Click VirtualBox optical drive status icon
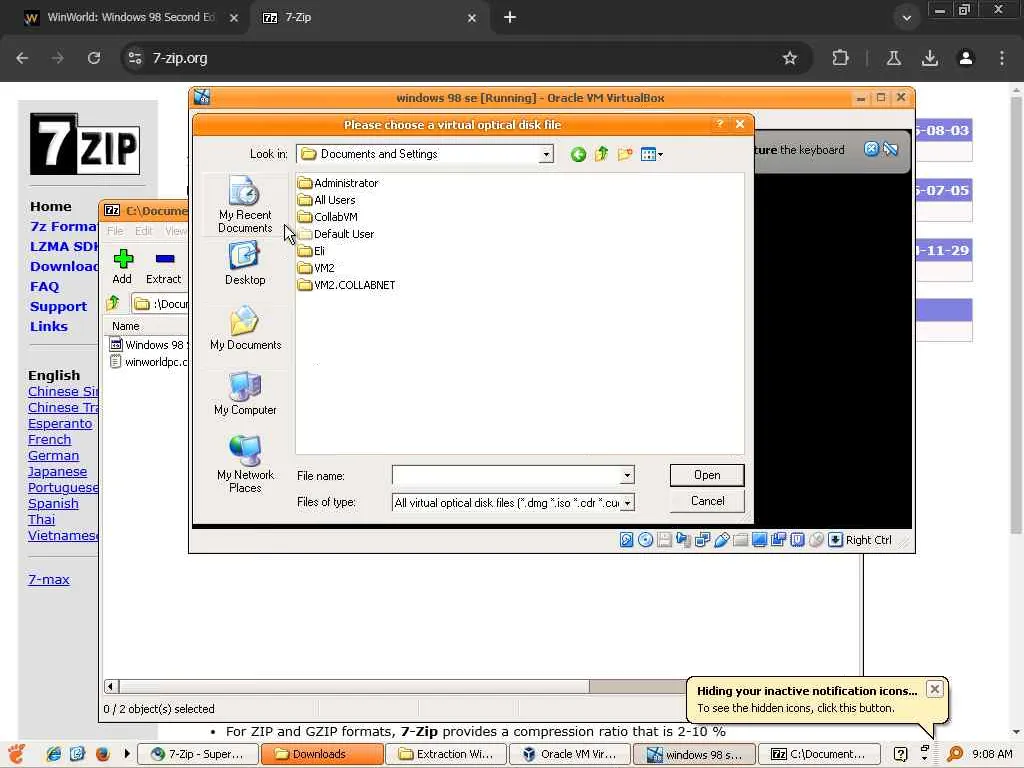Screen dimensions: 1024x768 point(645,539)
